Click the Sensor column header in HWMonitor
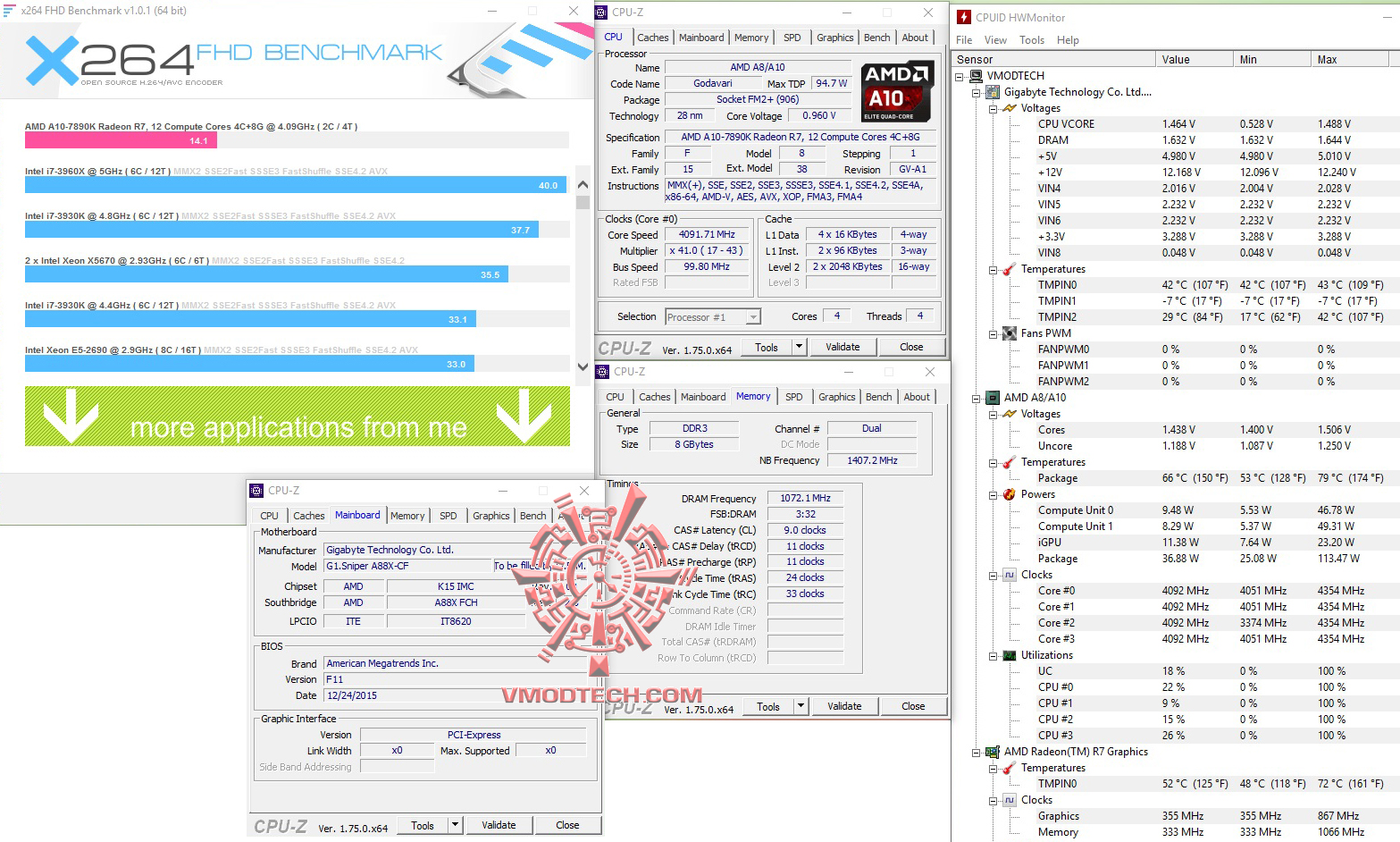This screenshot has height=842, width=1400. point(1055,60)
